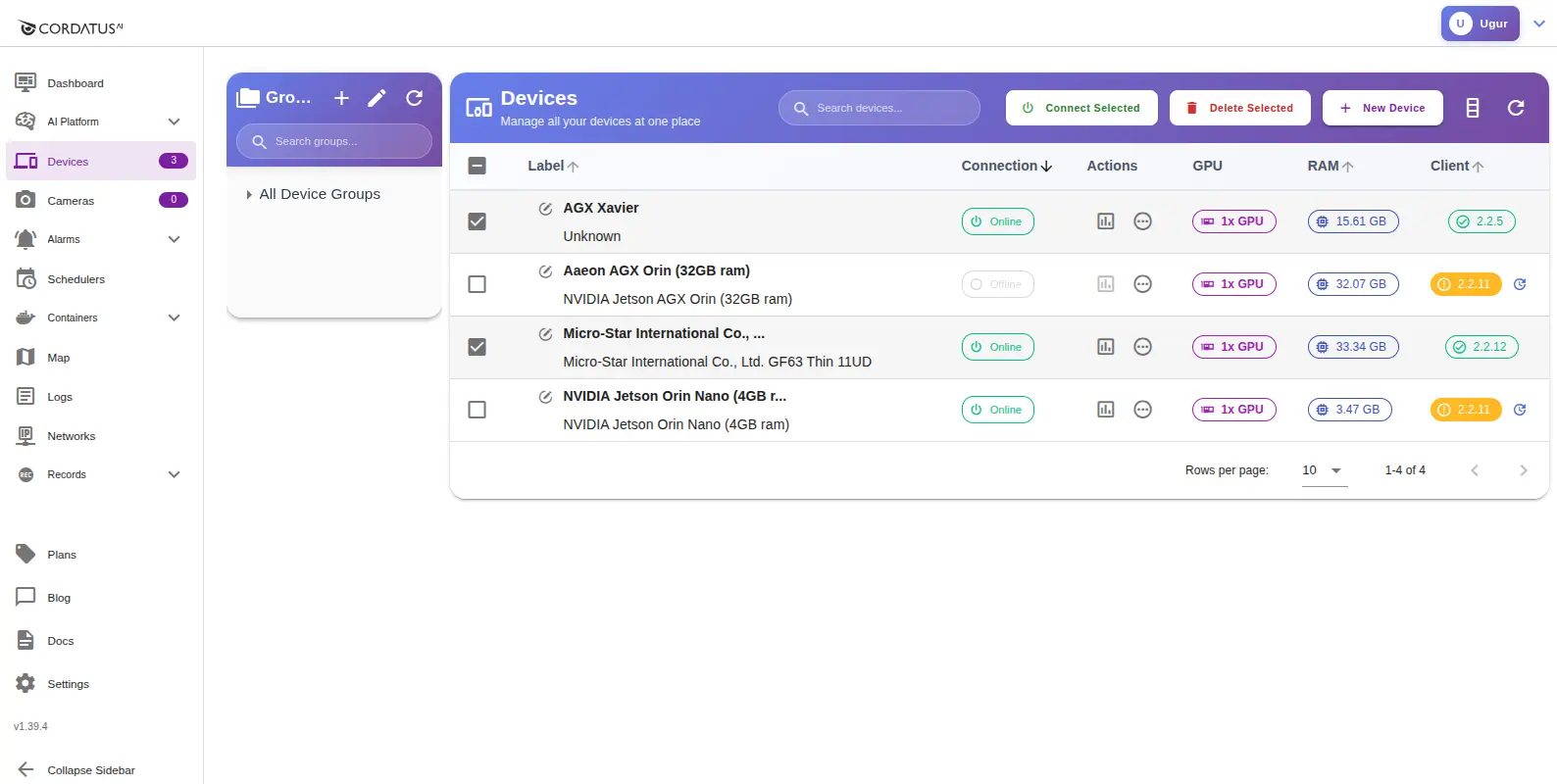Open metrics chart for AGX Xavier
The image size is (1557, 784).
[x=1105, y=221]
